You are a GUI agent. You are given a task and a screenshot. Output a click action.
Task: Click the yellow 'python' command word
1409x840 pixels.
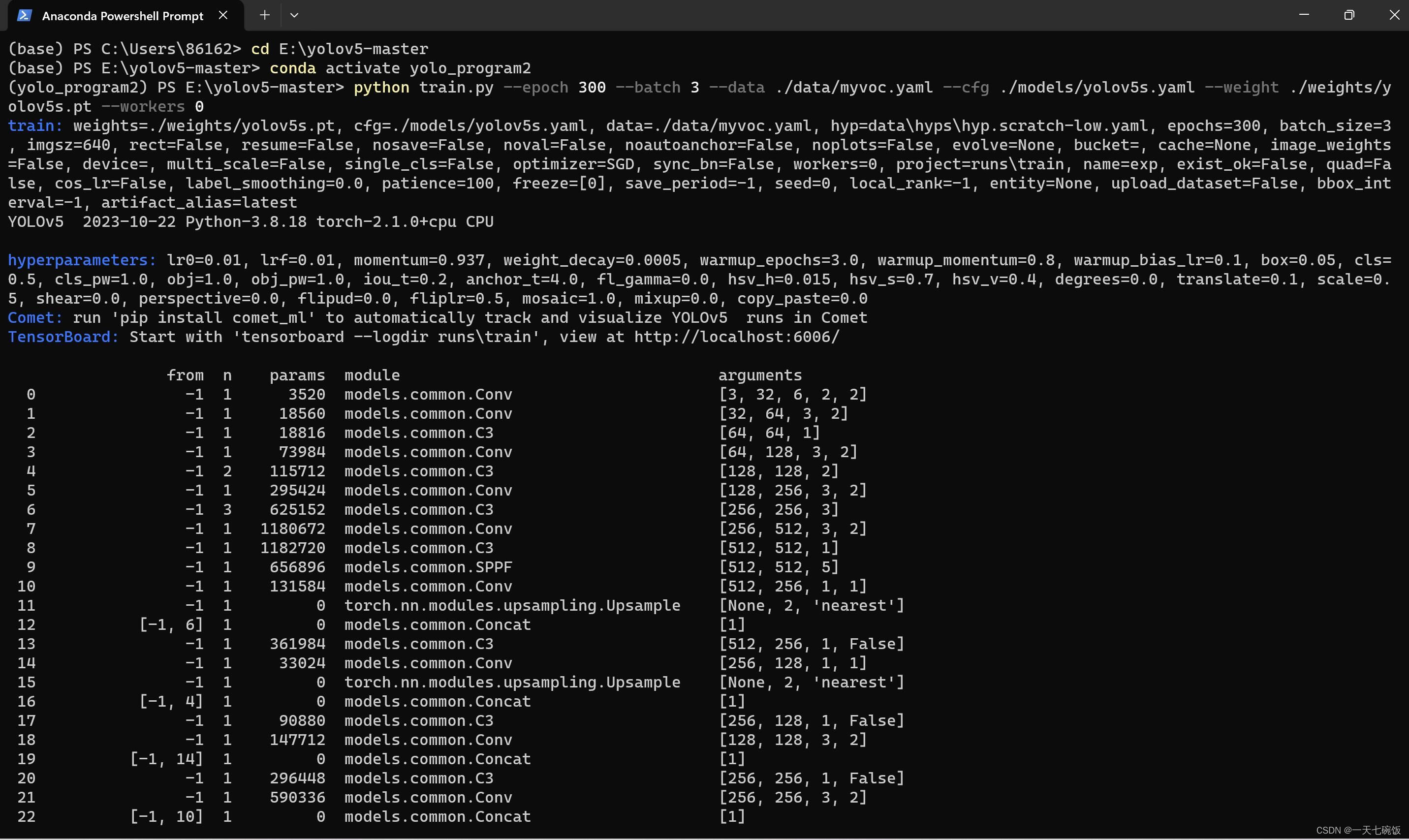pyautogui.click(x=381, y=87)
